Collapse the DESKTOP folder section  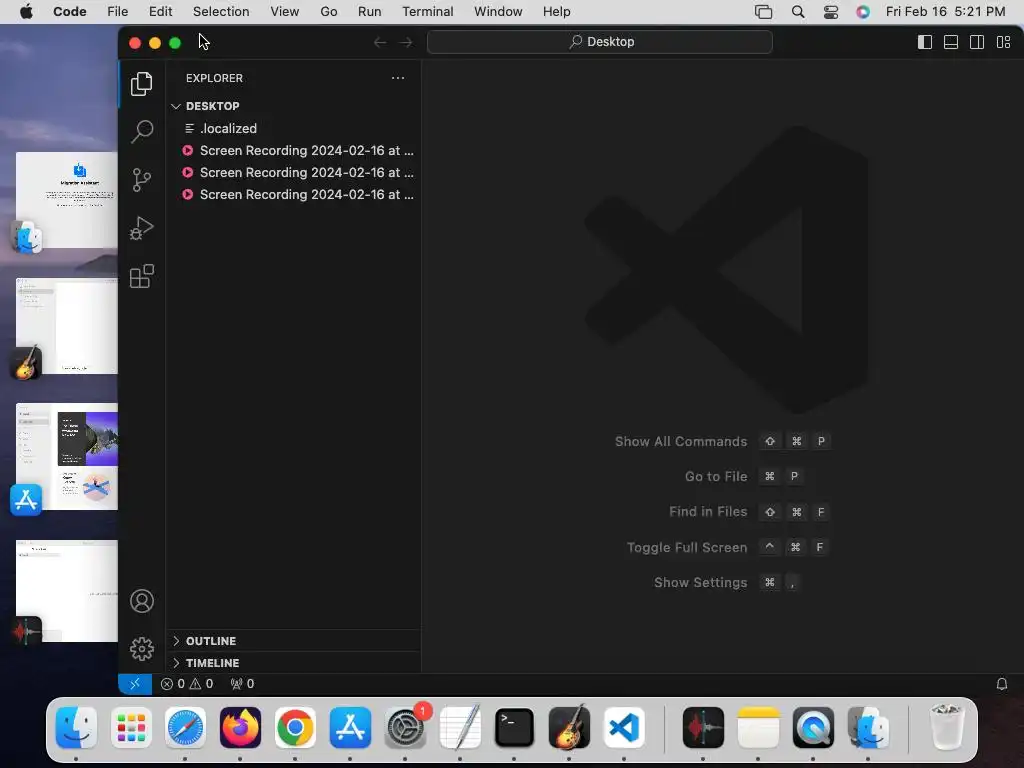pyautogui.click(x=294, y=106)
